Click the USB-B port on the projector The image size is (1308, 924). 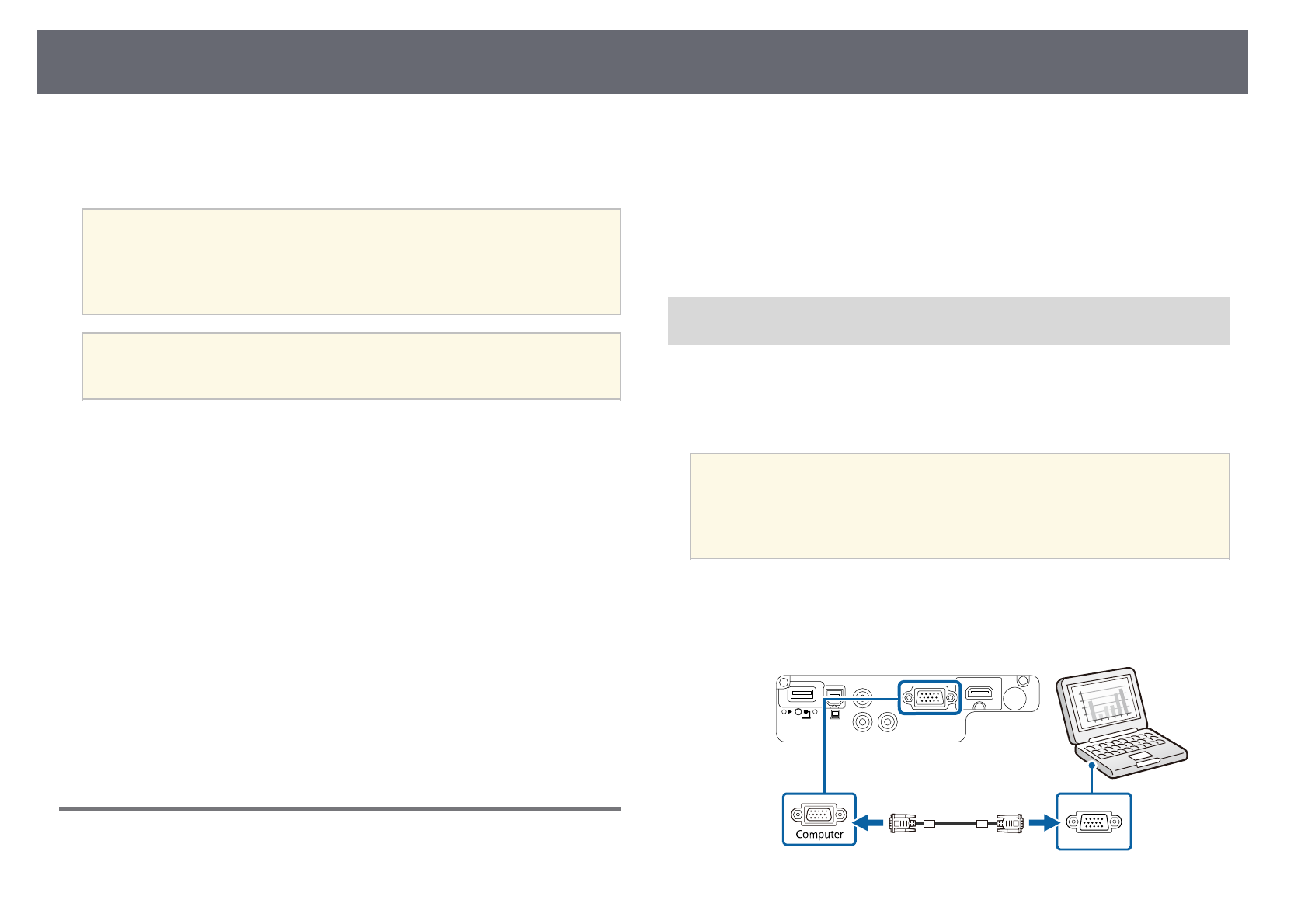pyautogui.click(x=835, y=696)
